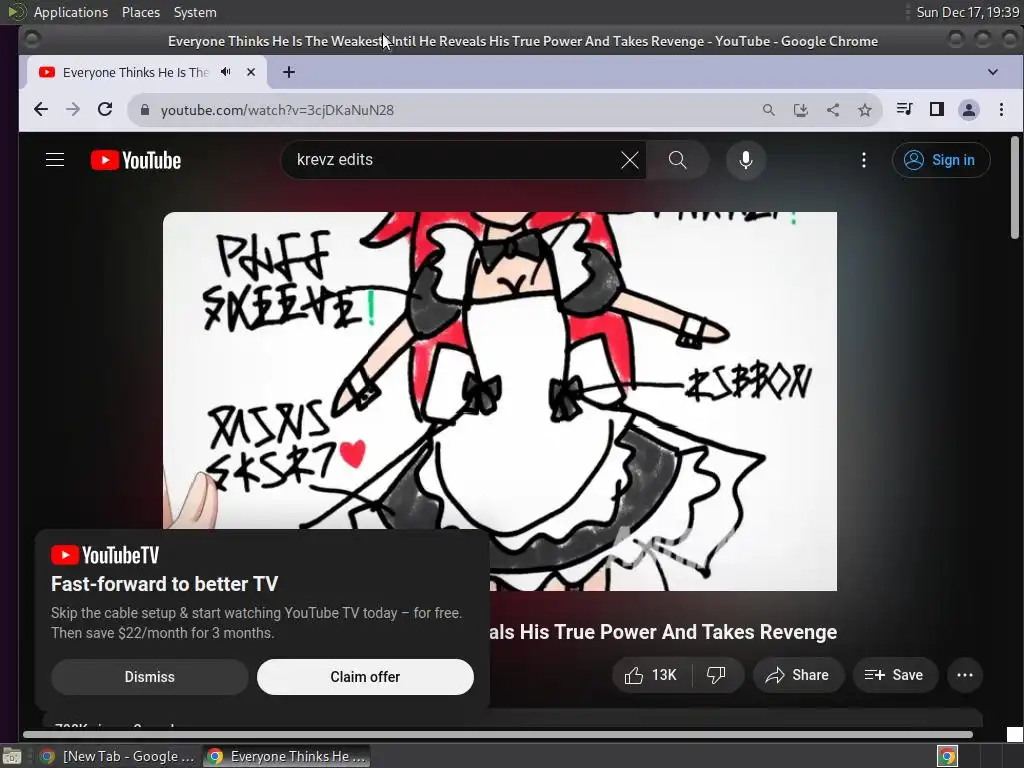The image size is (1024, 768).
Task: Save the video to a playlist
Action: (895, 675)
